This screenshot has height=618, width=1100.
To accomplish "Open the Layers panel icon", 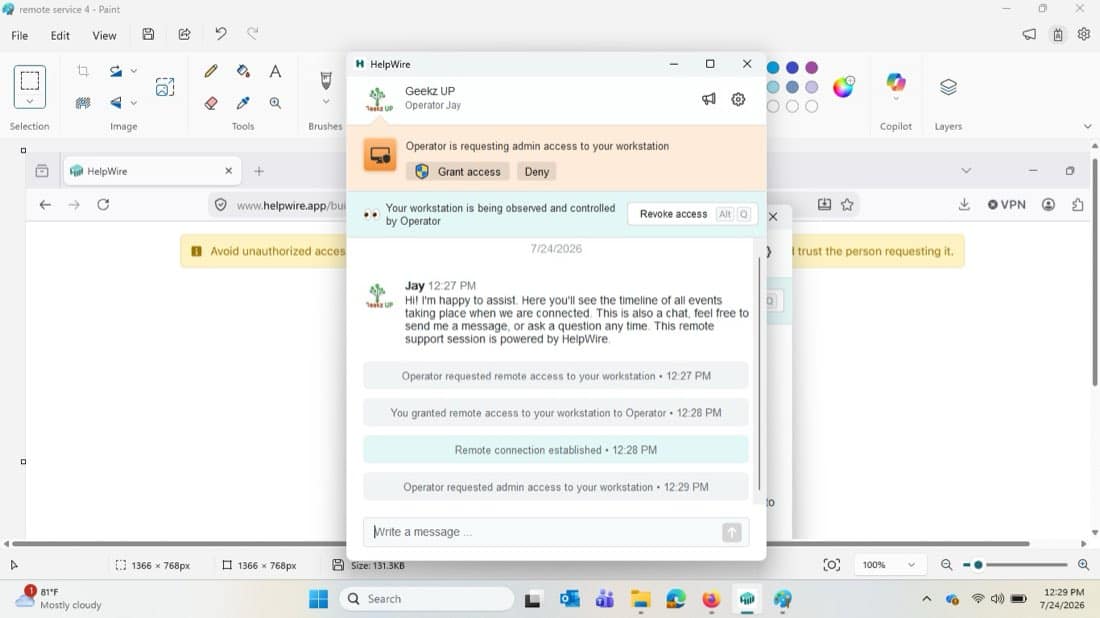I will [948, 87].
